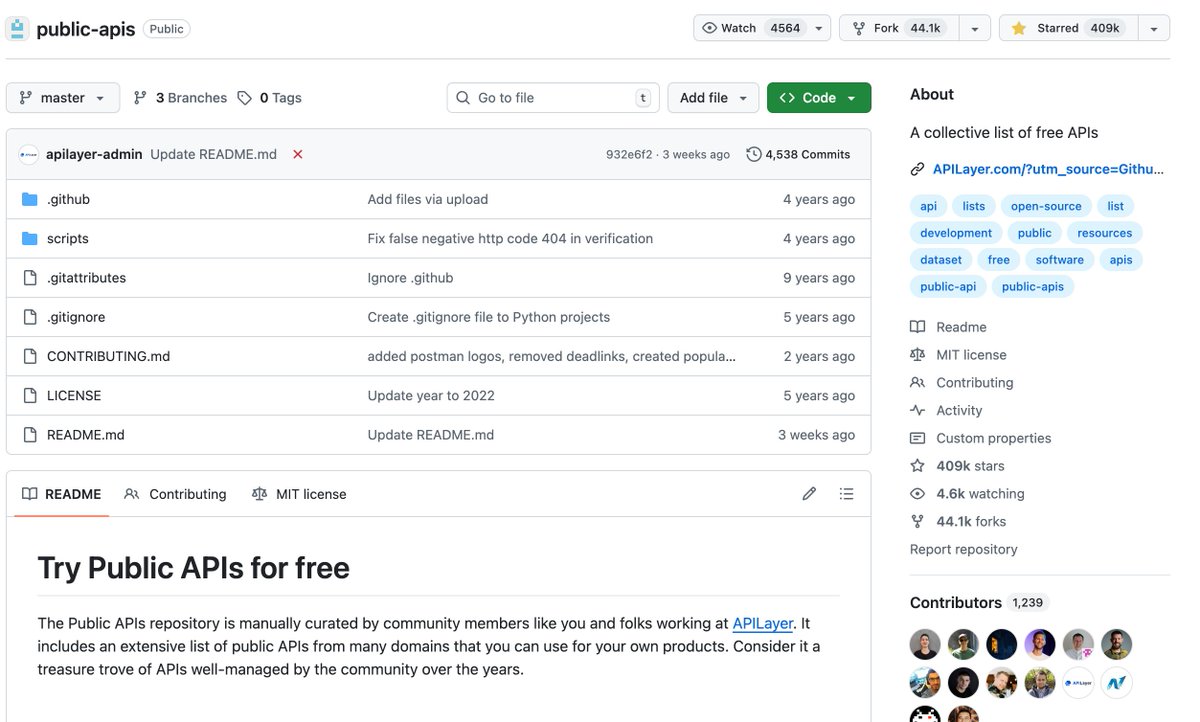Click the public-apis repository avatar icon
The image size is (1200, 722).
click(17, 28)
